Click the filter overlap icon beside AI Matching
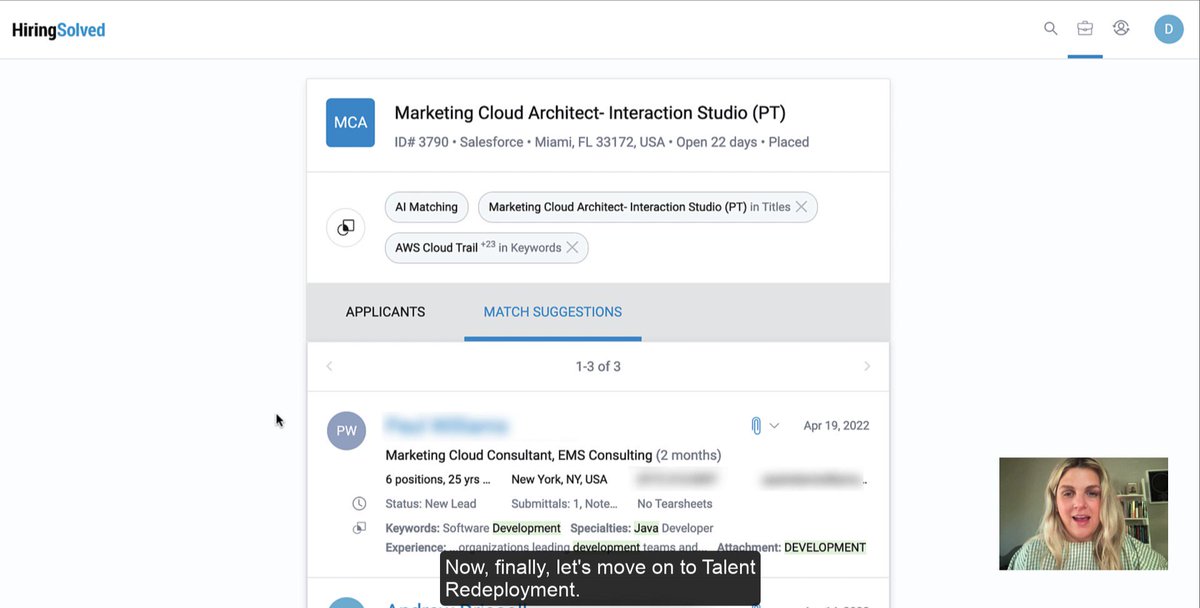Screen dimensions: 1200x608 pos(346,228)
